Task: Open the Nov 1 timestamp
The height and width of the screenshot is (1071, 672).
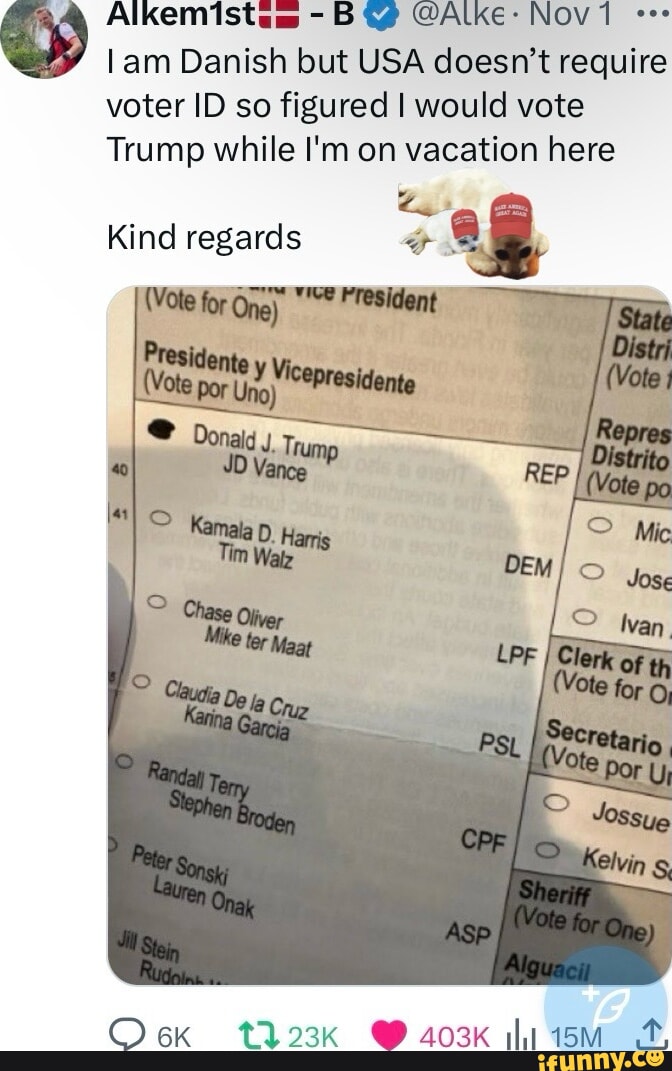Action: 572,14
